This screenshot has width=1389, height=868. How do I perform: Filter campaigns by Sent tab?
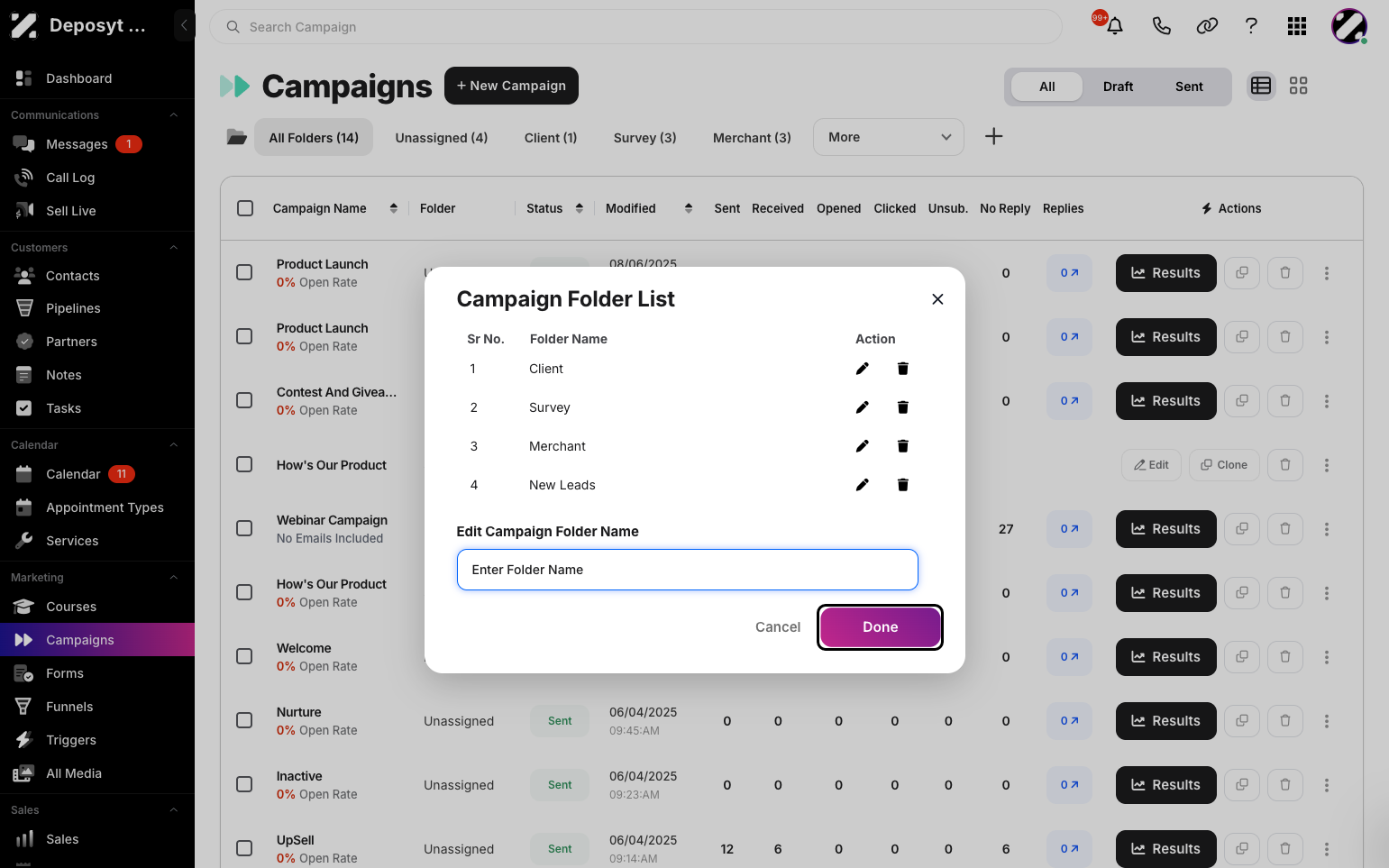pos(1189,87)
